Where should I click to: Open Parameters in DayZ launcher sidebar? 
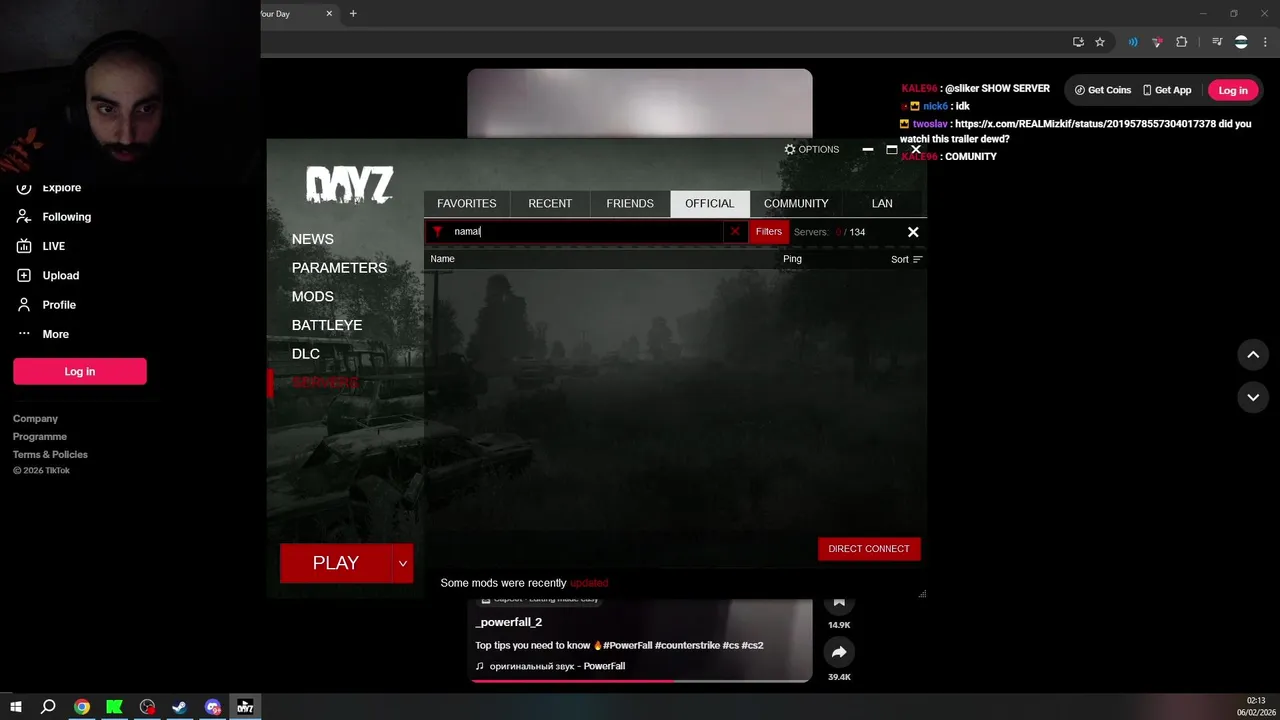click(339, 268)
